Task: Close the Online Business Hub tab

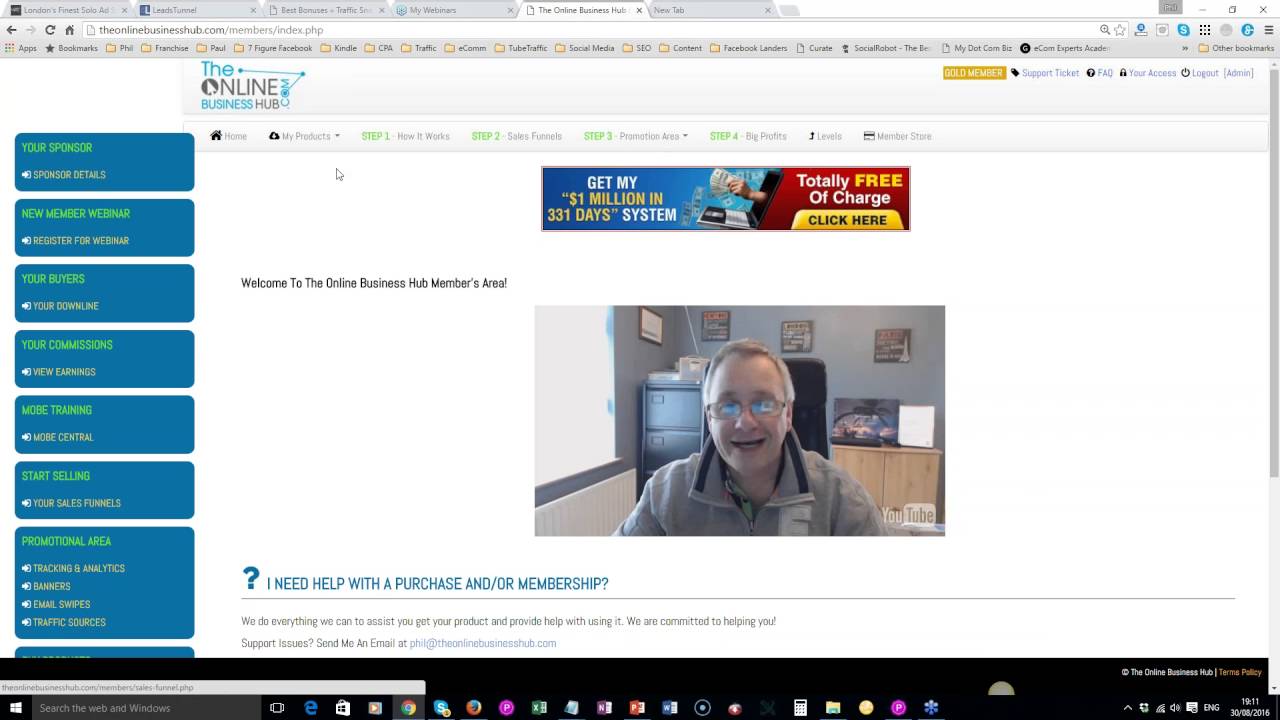Action: tap(639, 10)
